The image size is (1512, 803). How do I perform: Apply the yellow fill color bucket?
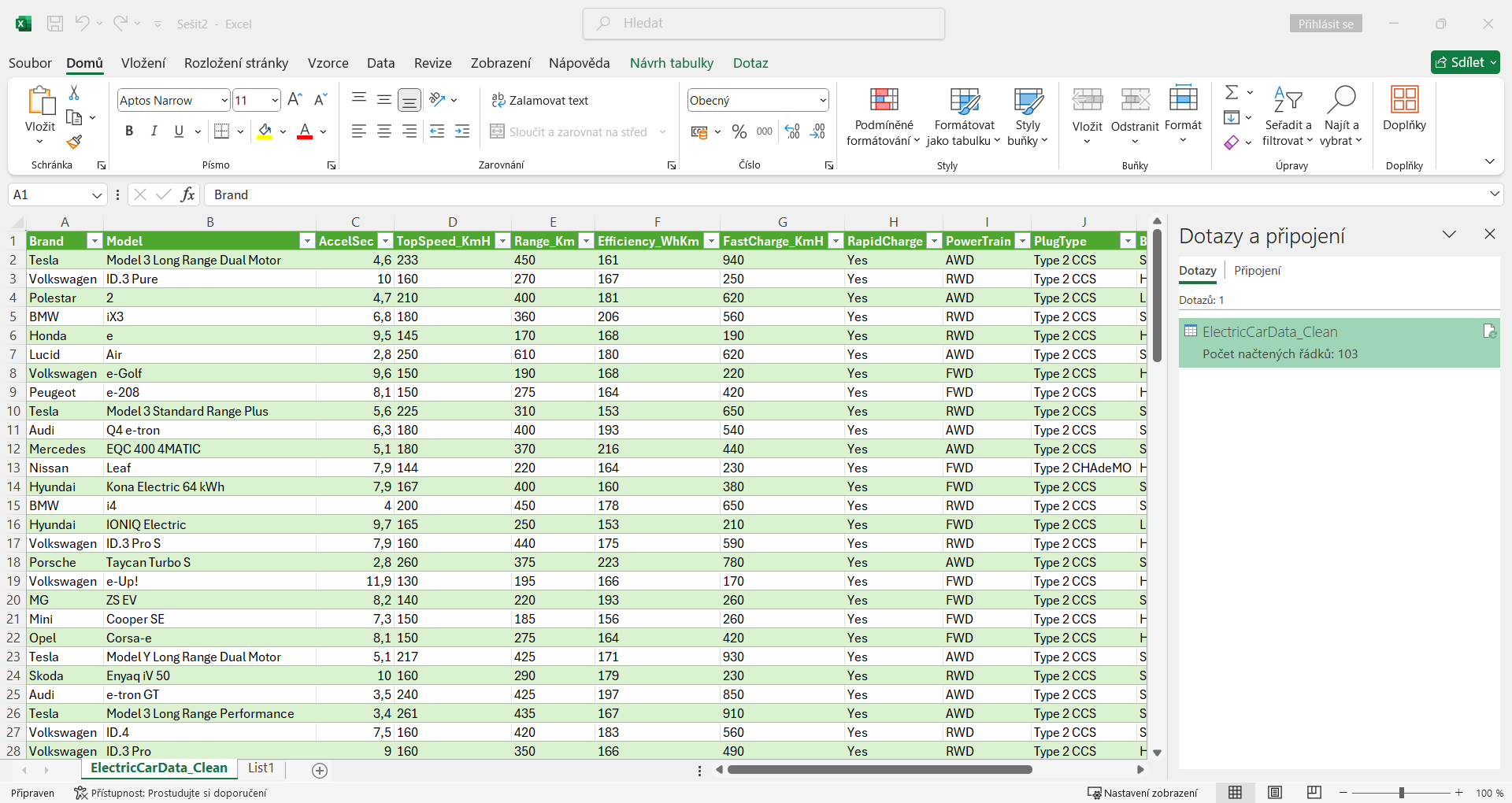click(x=265, y=131)
